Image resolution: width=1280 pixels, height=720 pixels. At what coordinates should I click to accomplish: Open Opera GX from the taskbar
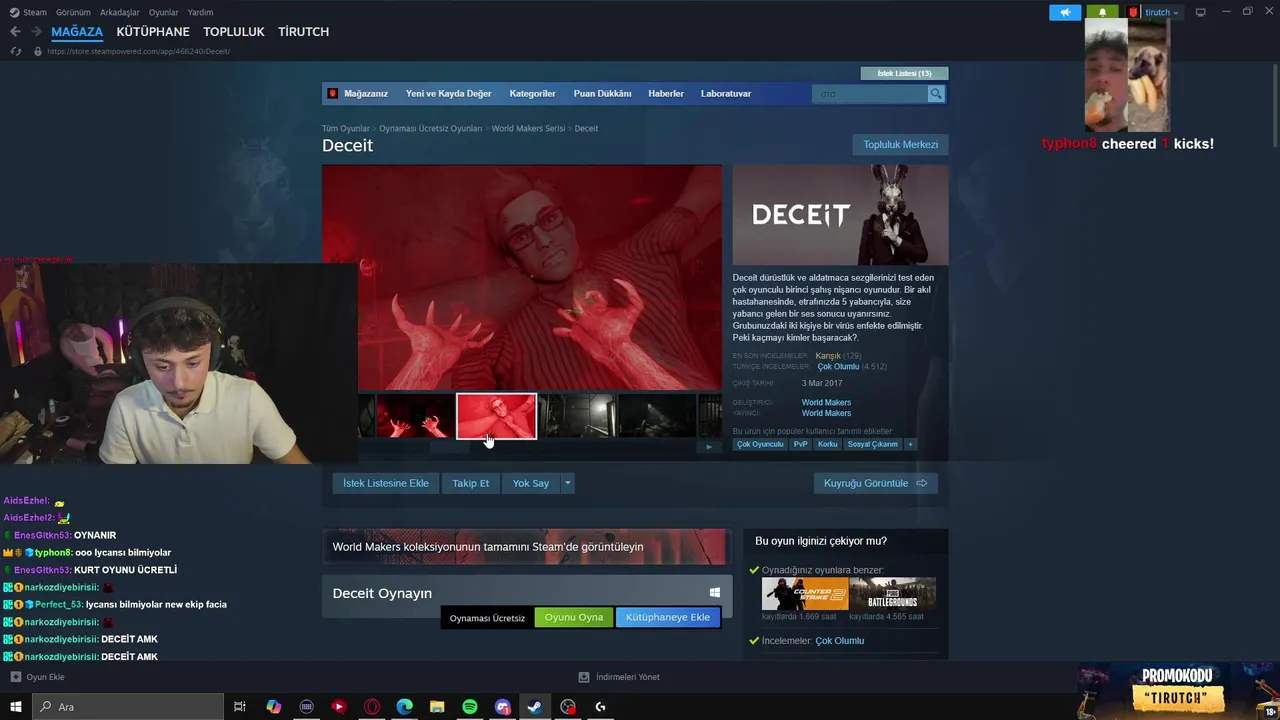click(x=372, y=707)
